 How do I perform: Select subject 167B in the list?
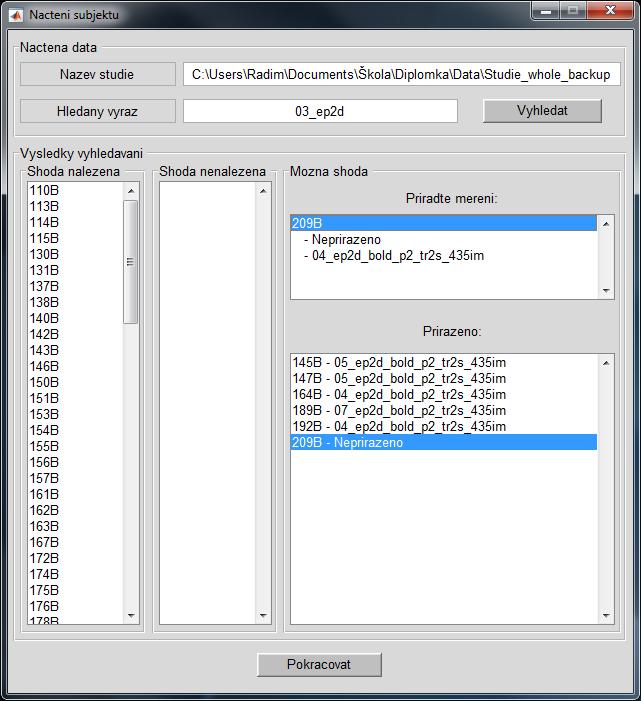[x=75, y=542]
